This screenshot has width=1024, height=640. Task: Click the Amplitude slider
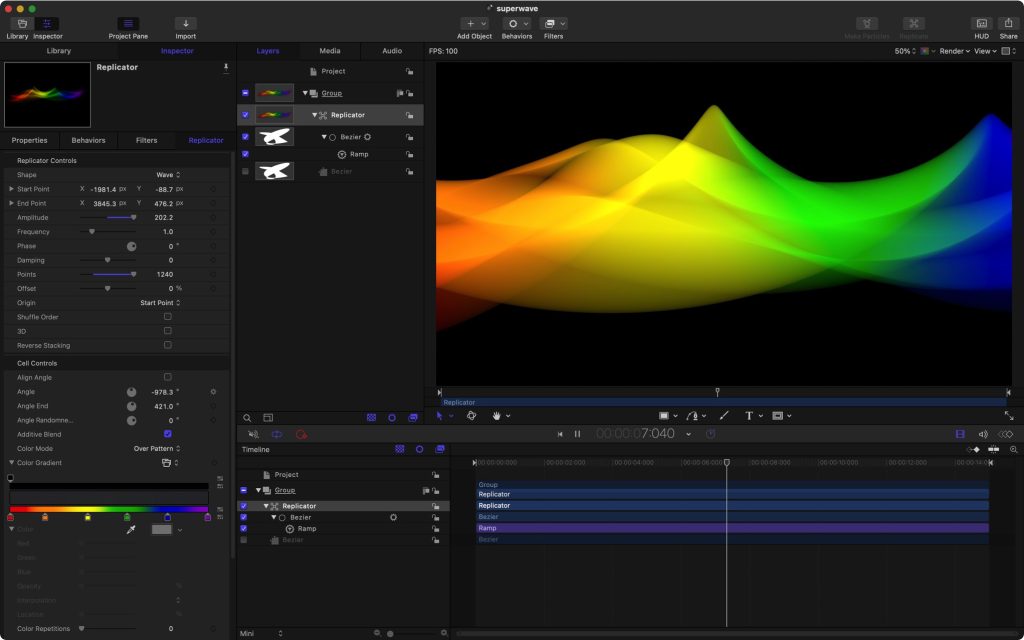click(108, 217)
